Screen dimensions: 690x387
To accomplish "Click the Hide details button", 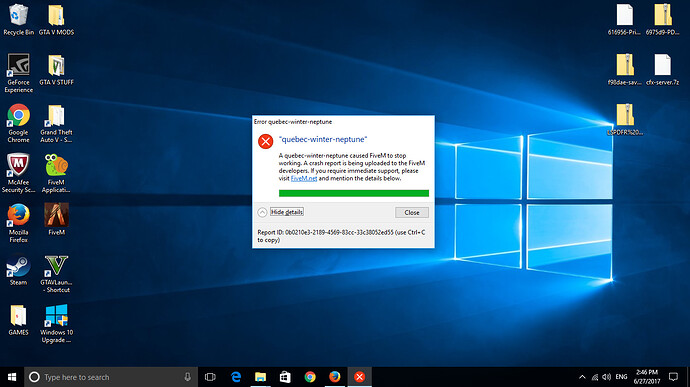I will (x=287, y=212).
